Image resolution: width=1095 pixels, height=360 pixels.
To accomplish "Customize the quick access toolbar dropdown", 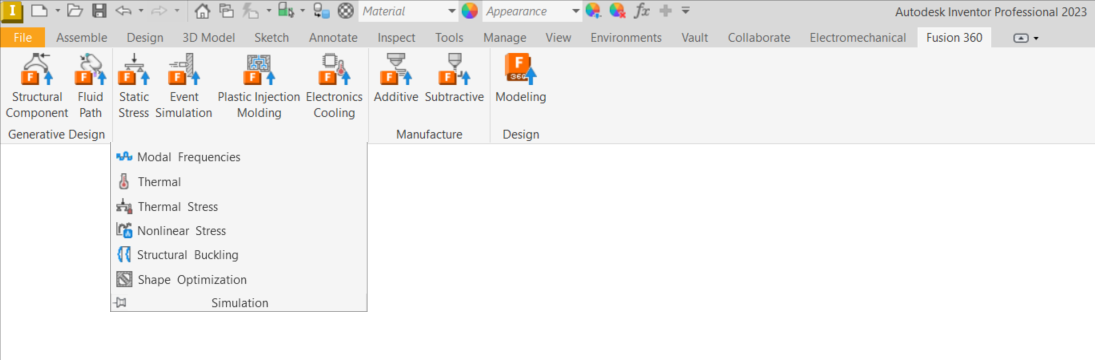I will tap(685, 10).
